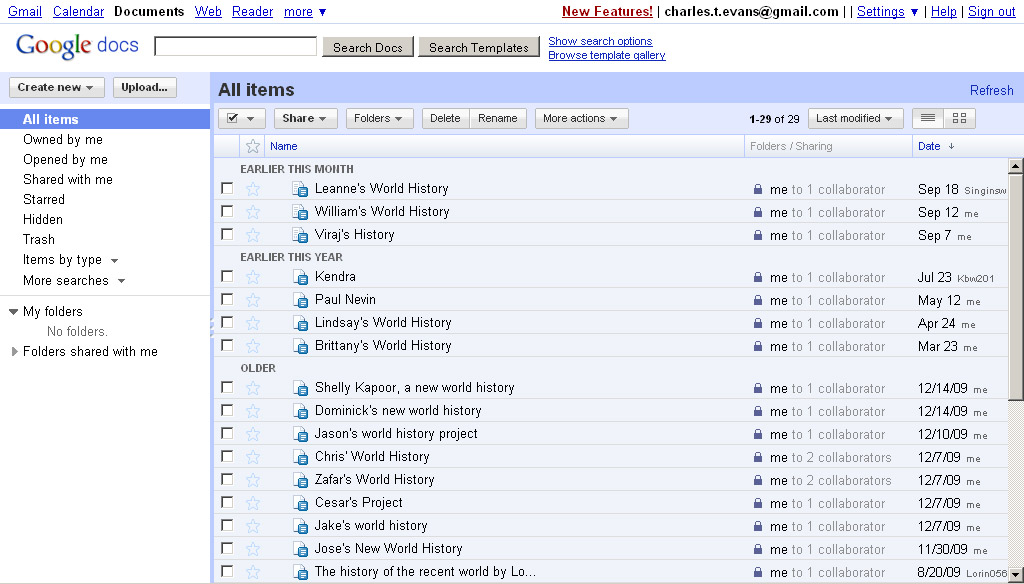This screenshot has height=584, width=1024.
Task: Tick checkbox for Cesar's Project
Action: click(x=227, y=502)
